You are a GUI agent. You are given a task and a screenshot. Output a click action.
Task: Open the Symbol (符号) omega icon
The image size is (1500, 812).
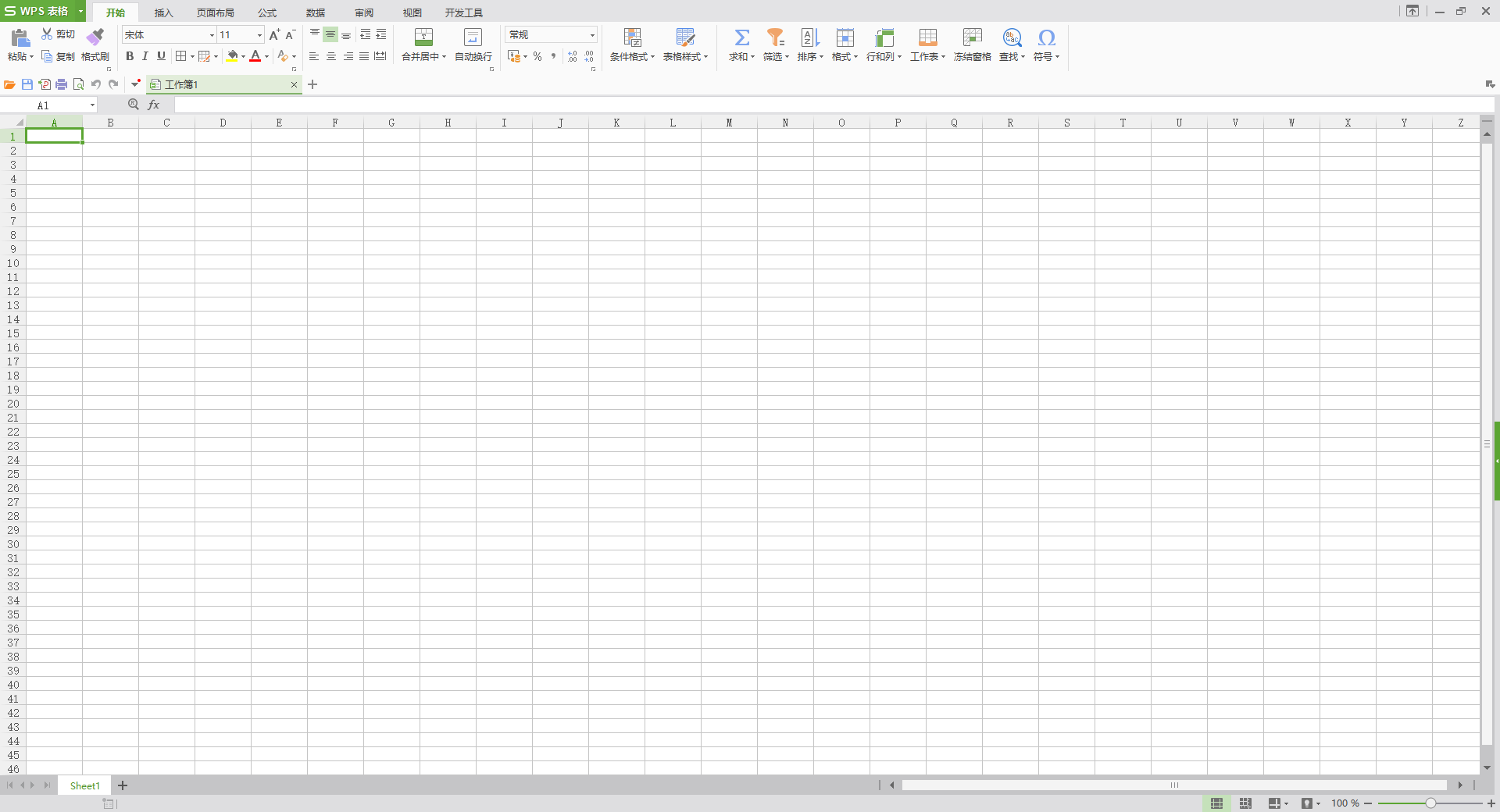[1046, 37]
